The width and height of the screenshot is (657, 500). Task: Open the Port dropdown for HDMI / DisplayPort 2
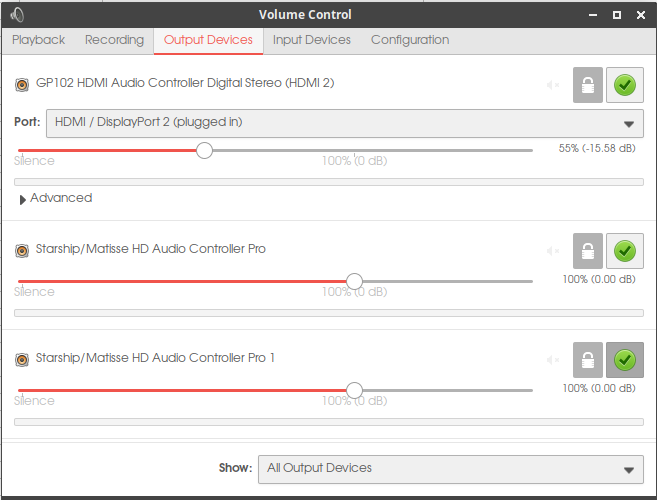343,123
